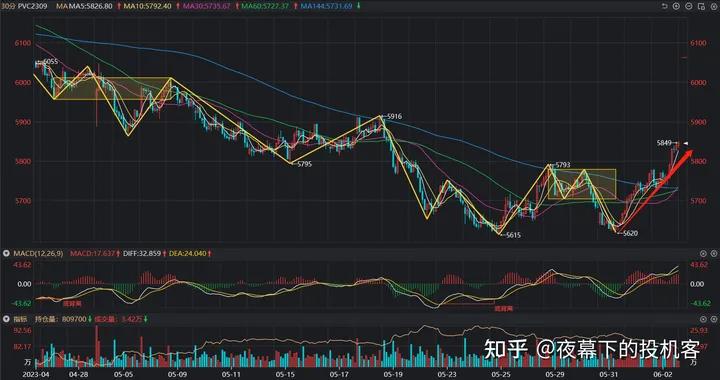Click the 05-05 date on time axis
The image size is (720, 380).
tap(125, 375)
